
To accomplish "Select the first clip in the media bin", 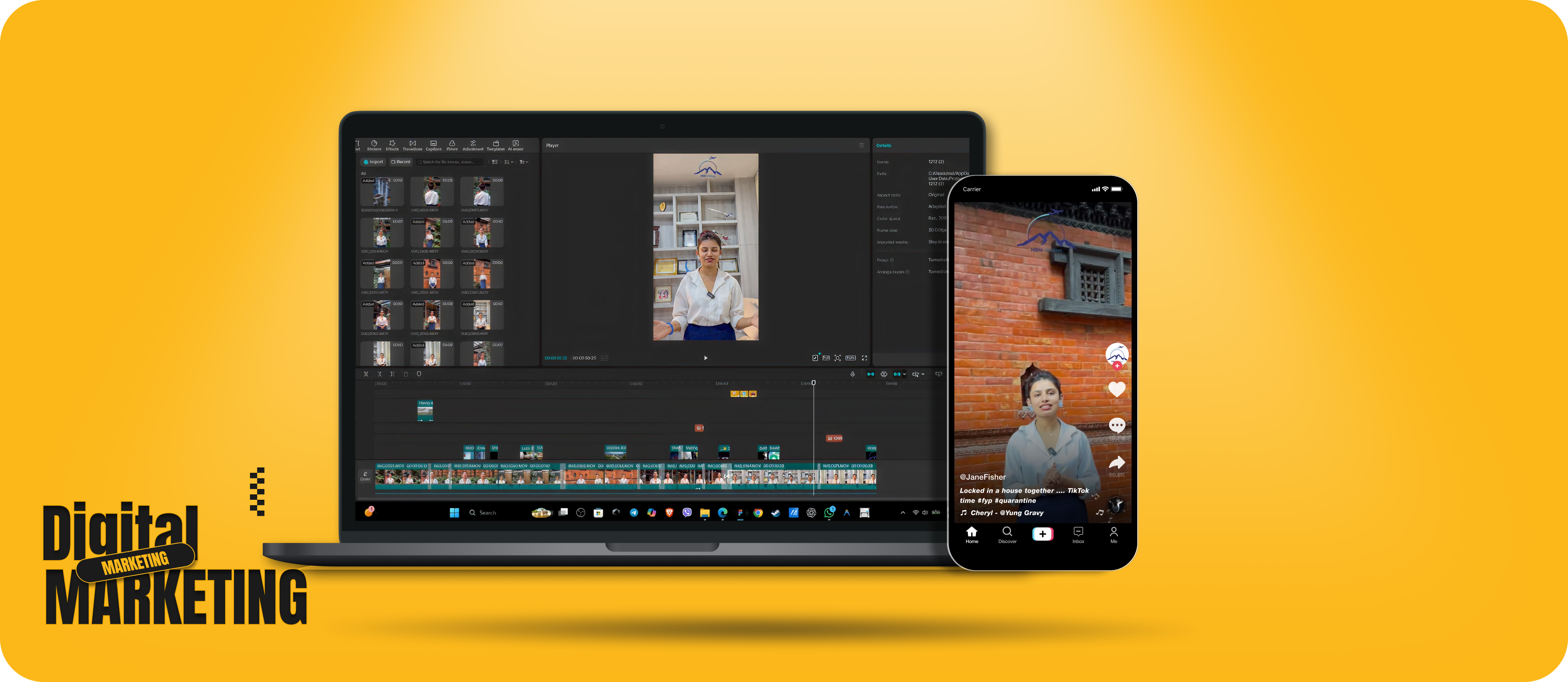I will 382,192.
